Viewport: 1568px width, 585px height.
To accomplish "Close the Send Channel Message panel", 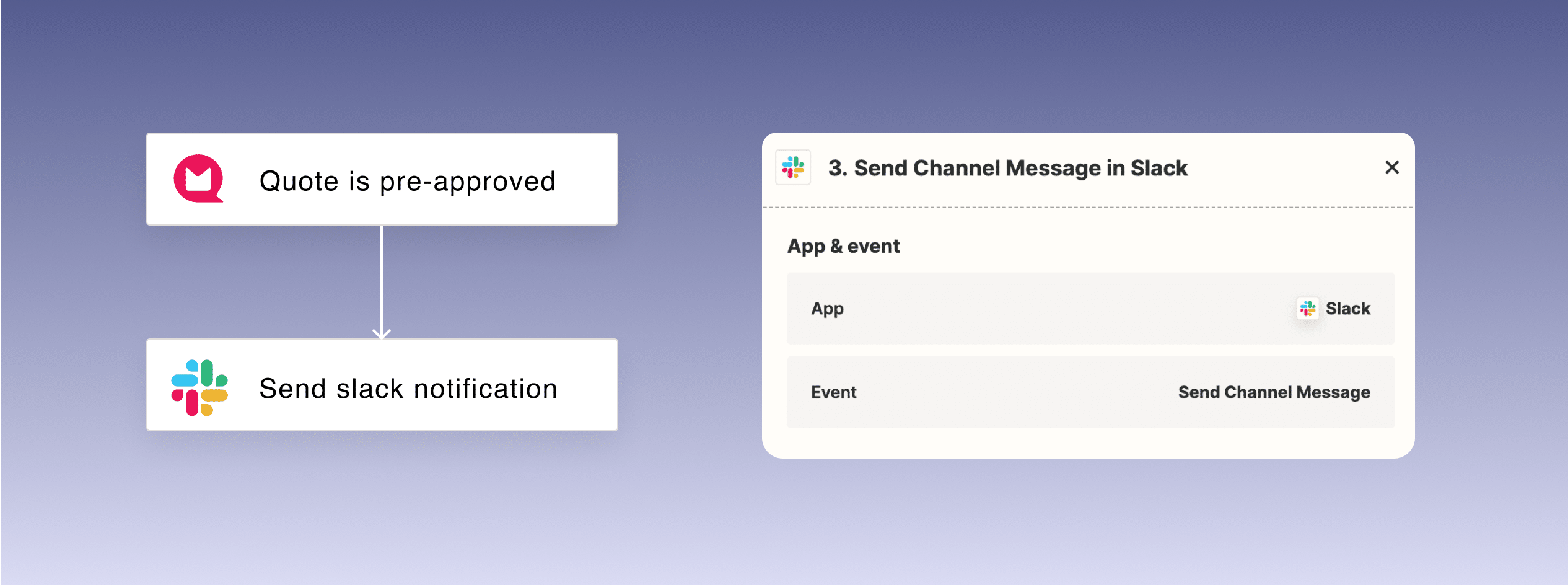I will 1392,167.
